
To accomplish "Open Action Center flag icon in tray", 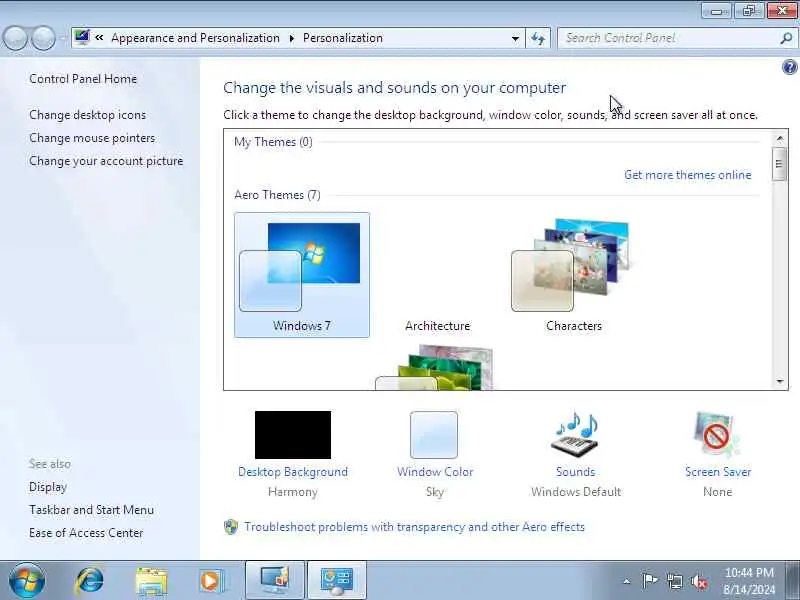I will coord(650,581).
